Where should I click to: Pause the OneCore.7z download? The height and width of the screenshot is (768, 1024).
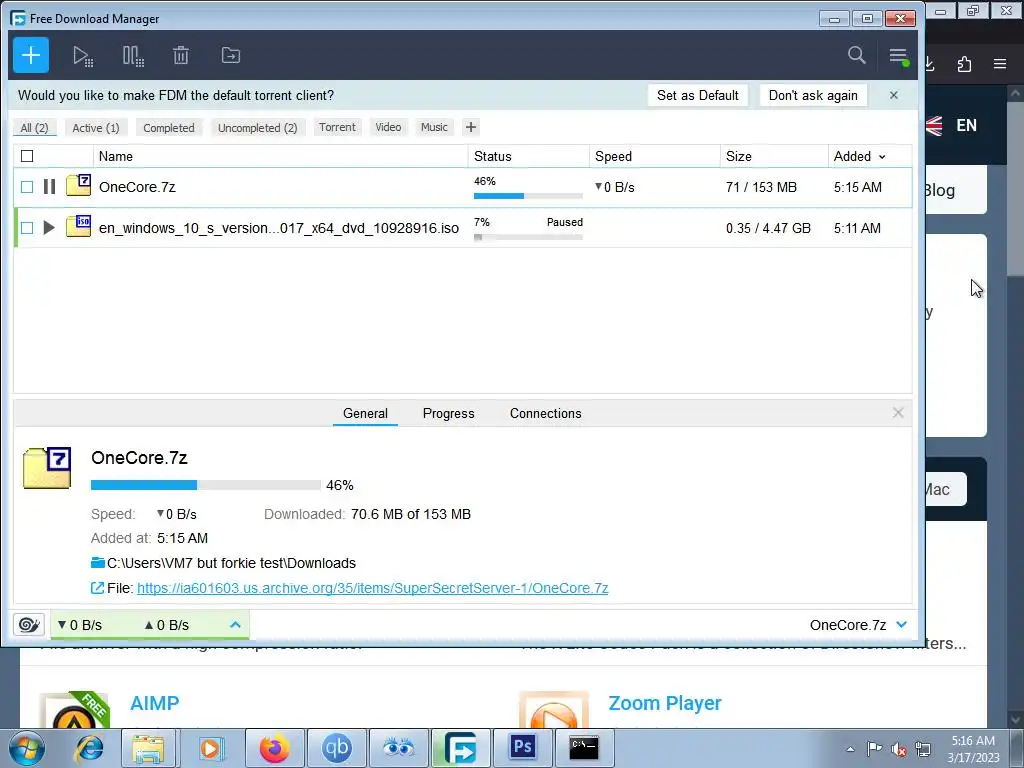(49, 187)
